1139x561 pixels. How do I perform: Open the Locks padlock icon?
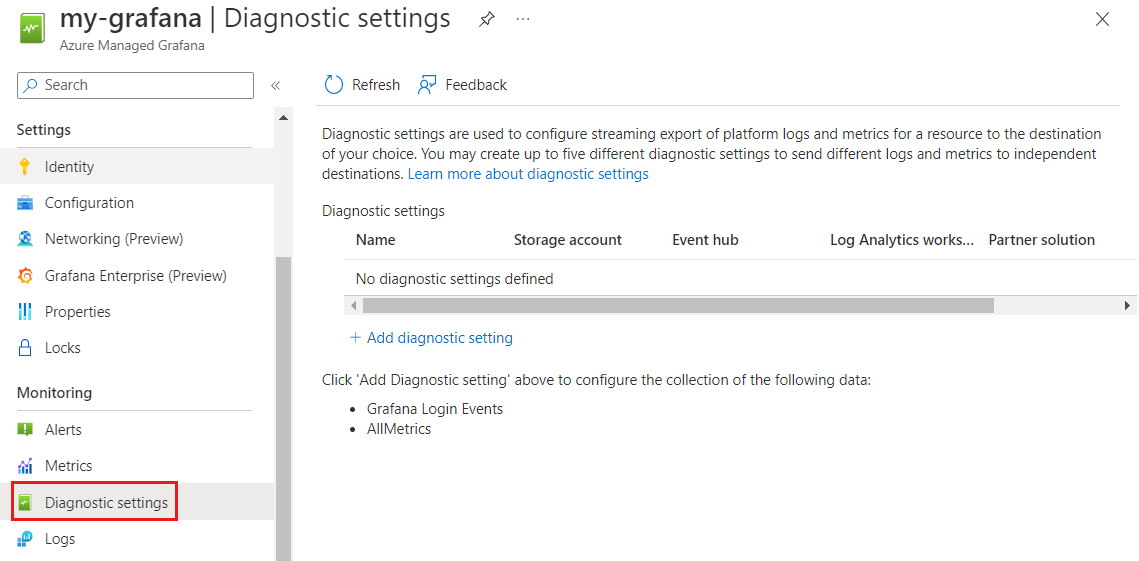pos(26,348)
